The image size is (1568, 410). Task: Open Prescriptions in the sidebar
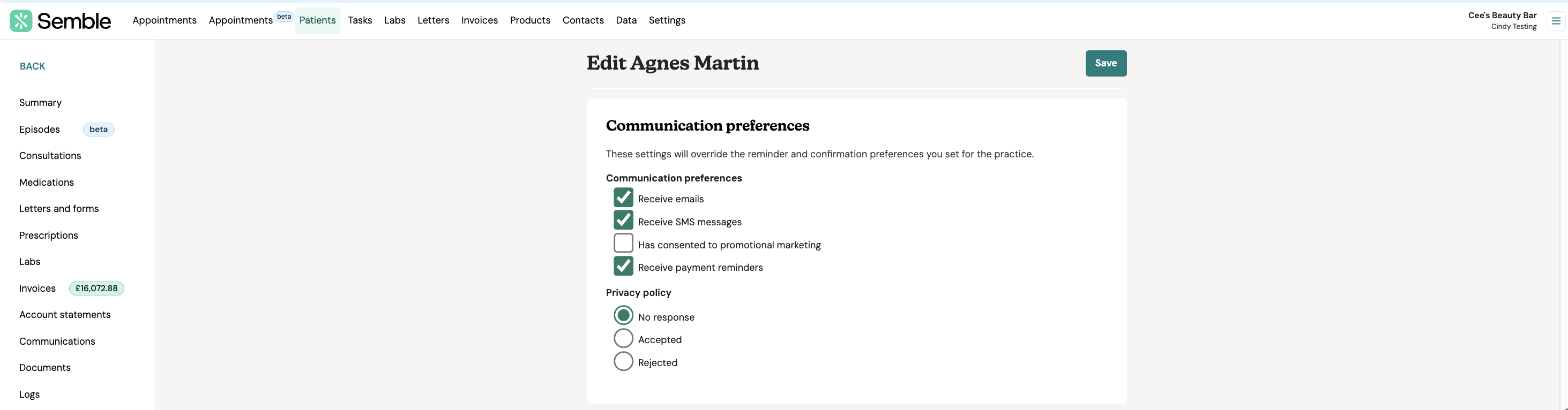click(x=49, y=236)
